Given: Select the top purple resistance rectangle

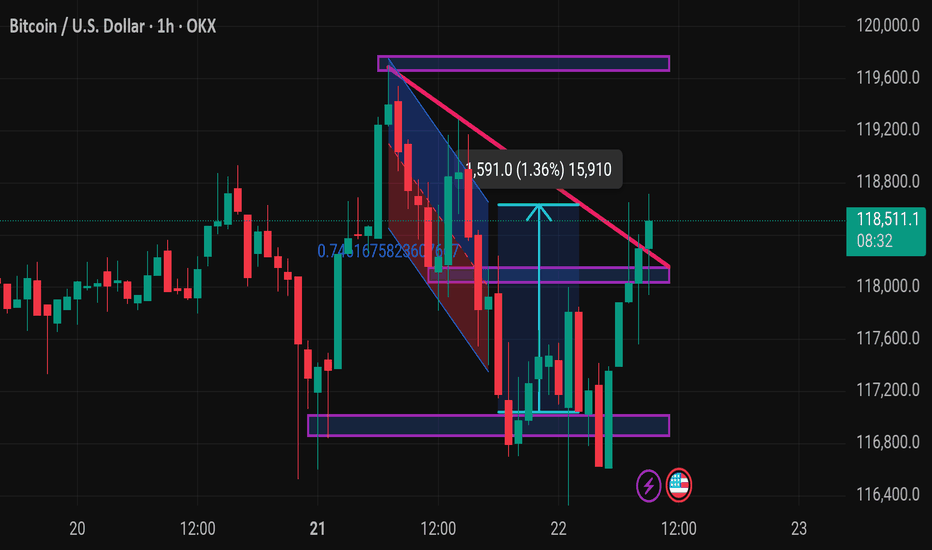Looking at the screenshot, I should coord(524,63).
